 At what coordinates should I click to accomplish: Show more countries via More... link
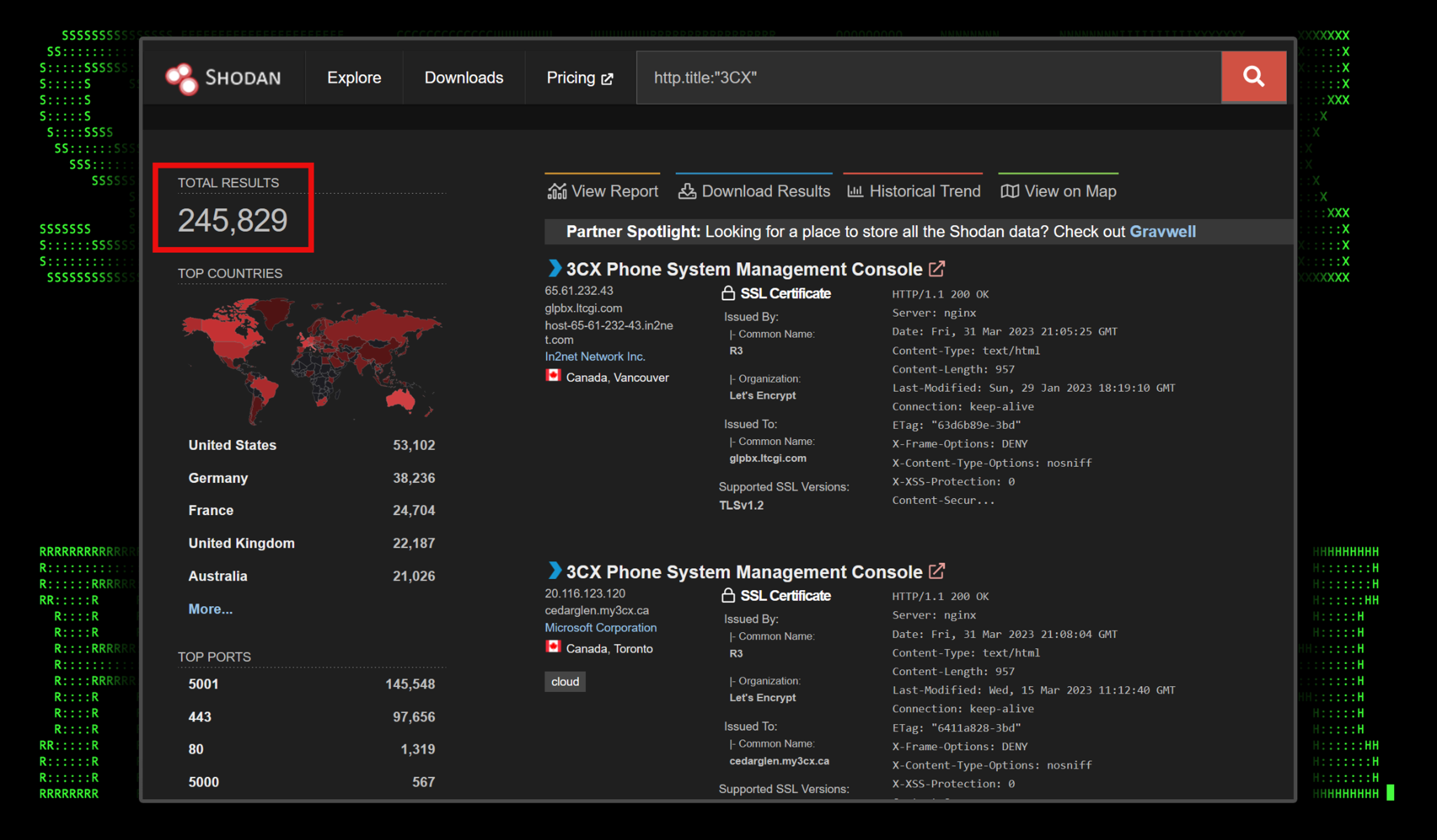tap(210, 609)
